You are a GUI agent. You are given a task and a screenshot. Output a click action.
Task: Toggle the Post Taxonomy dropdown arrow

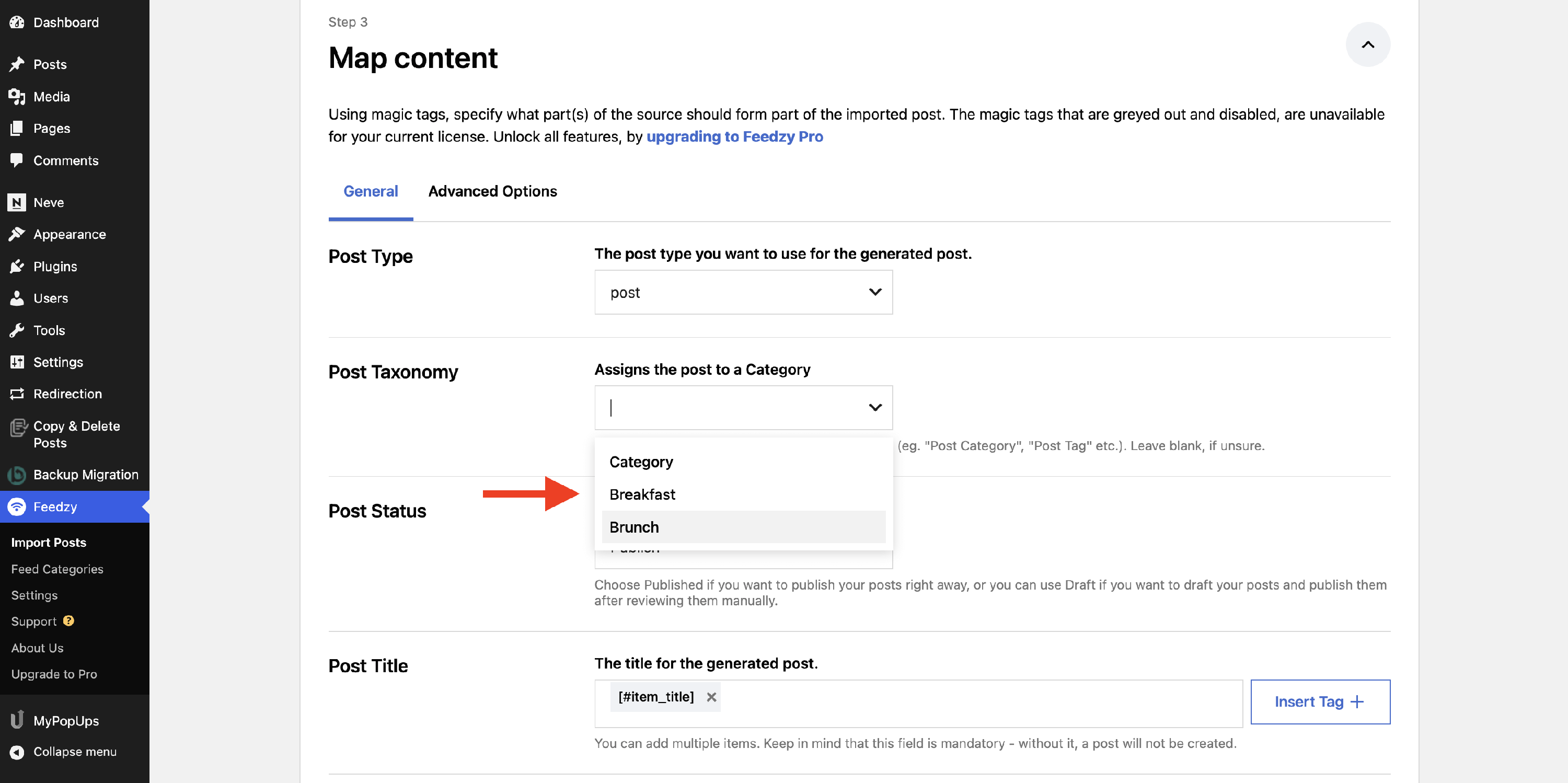pos(874,407)
